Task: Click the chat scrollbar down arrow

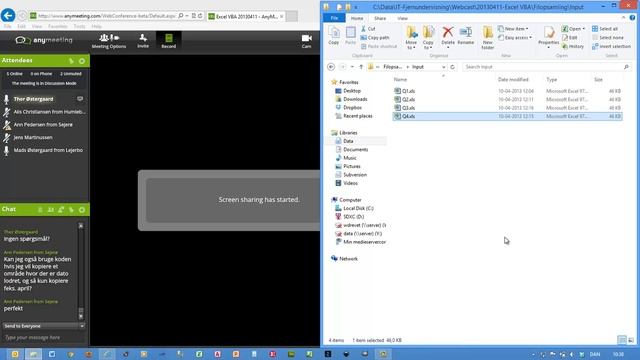Action: point(81,316)
